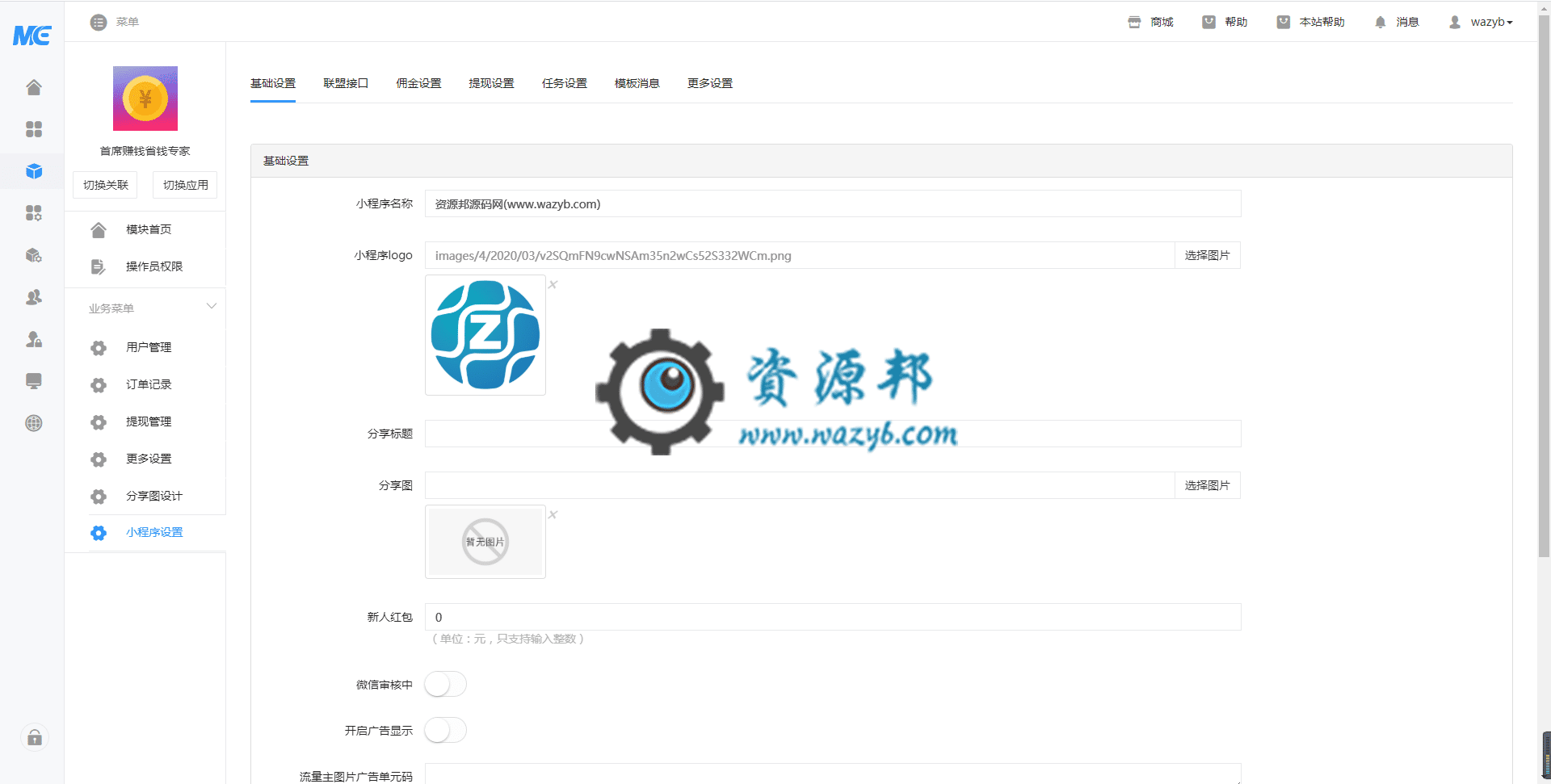
Task: Click the 切换应用 button
Action: [x=185, y=185]
